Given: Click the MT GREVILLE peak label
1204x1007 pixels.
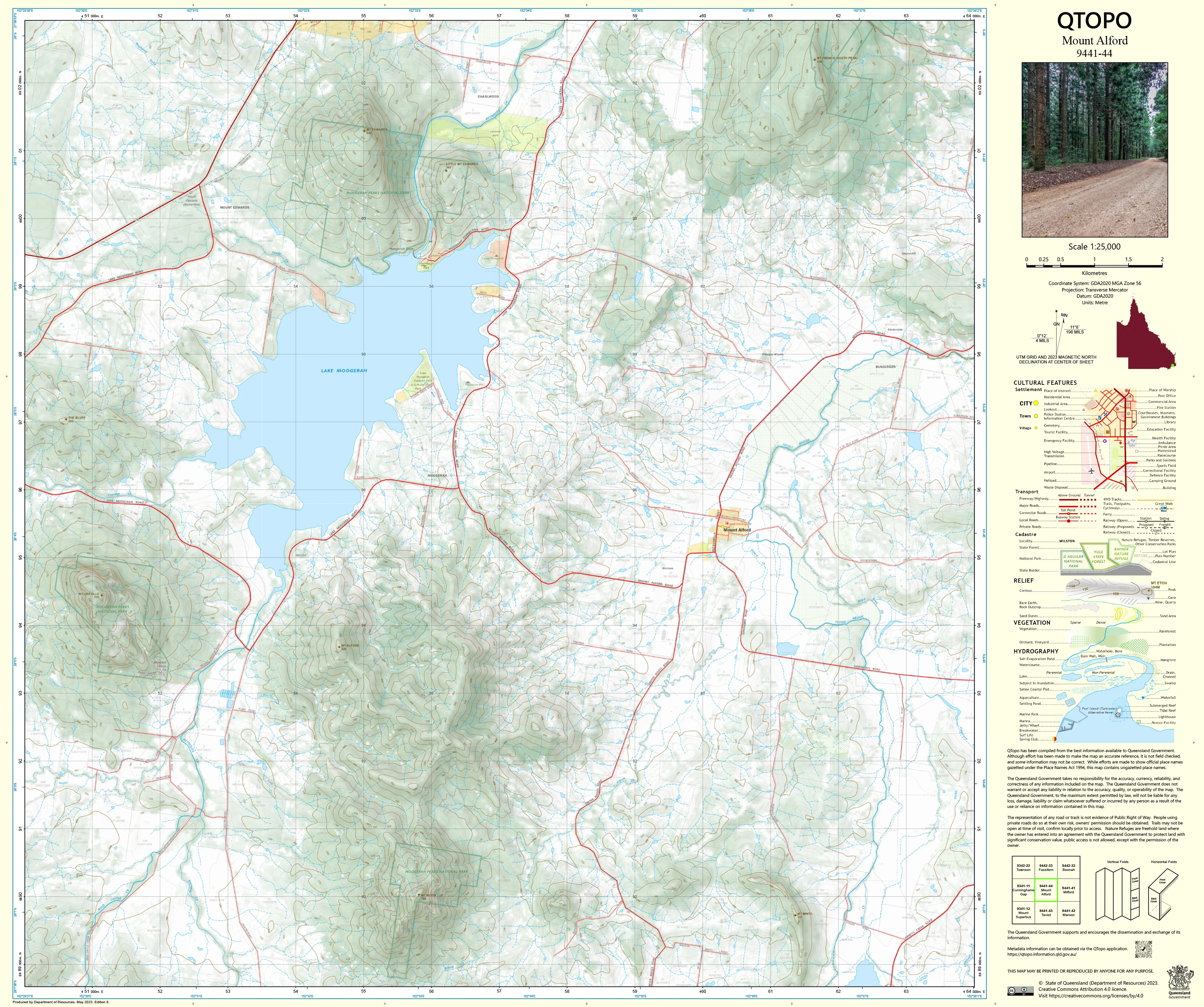Looking at the screenshot, I should pos(89,594).
